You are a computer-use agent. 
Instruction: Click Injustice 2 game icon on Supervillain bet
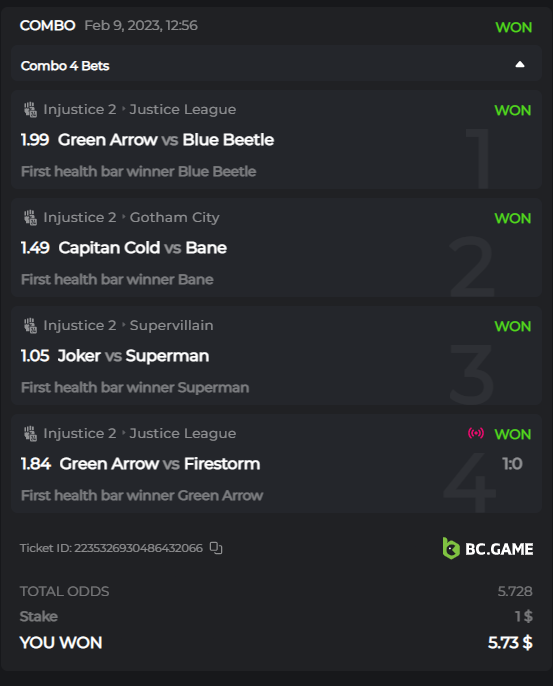click(30, 326)
